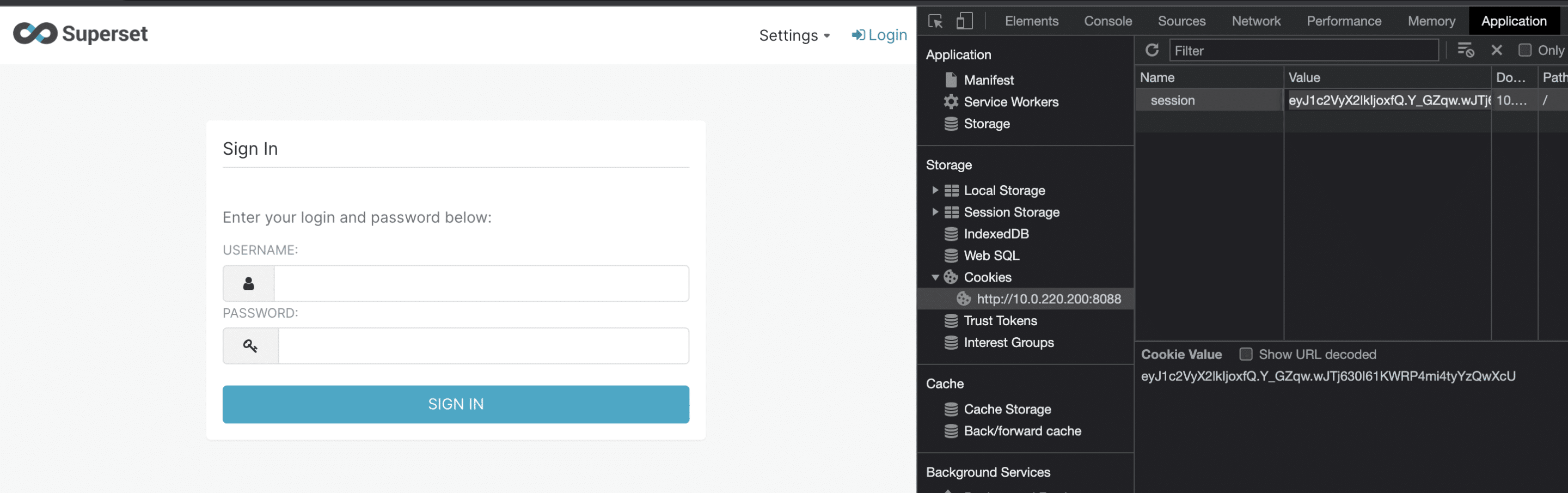Open the Settings dropdown menu
1568x493 pixels.
click(x=794, y=35)
